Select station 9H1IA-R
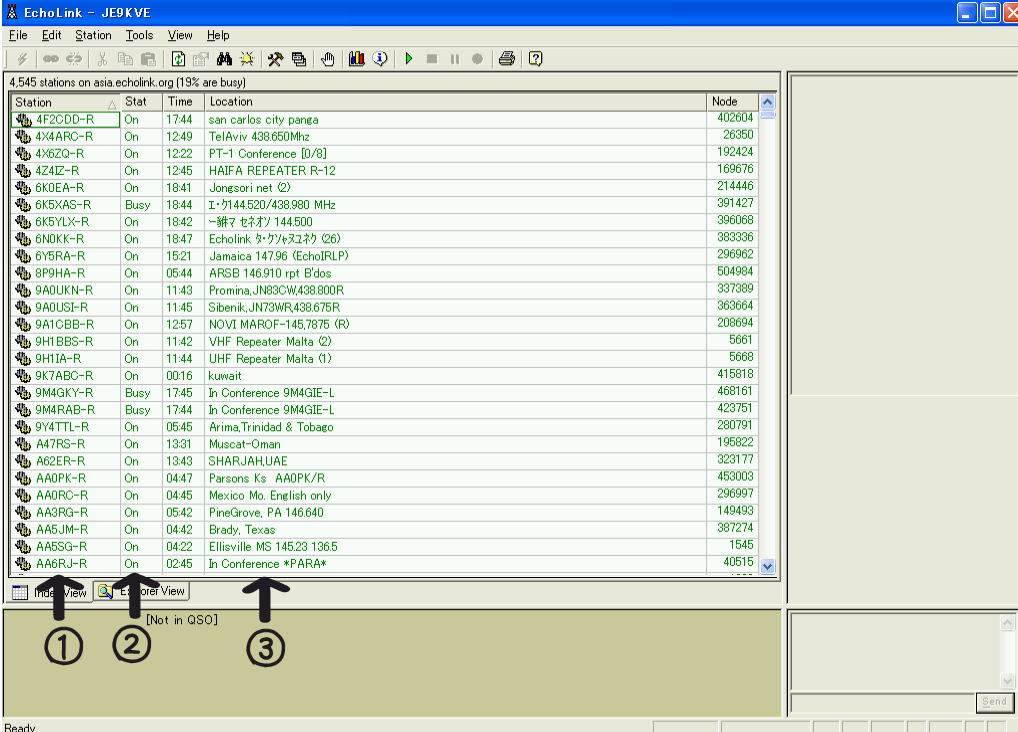This screenshot has height=732, width=1018. [x=58, y=359]
